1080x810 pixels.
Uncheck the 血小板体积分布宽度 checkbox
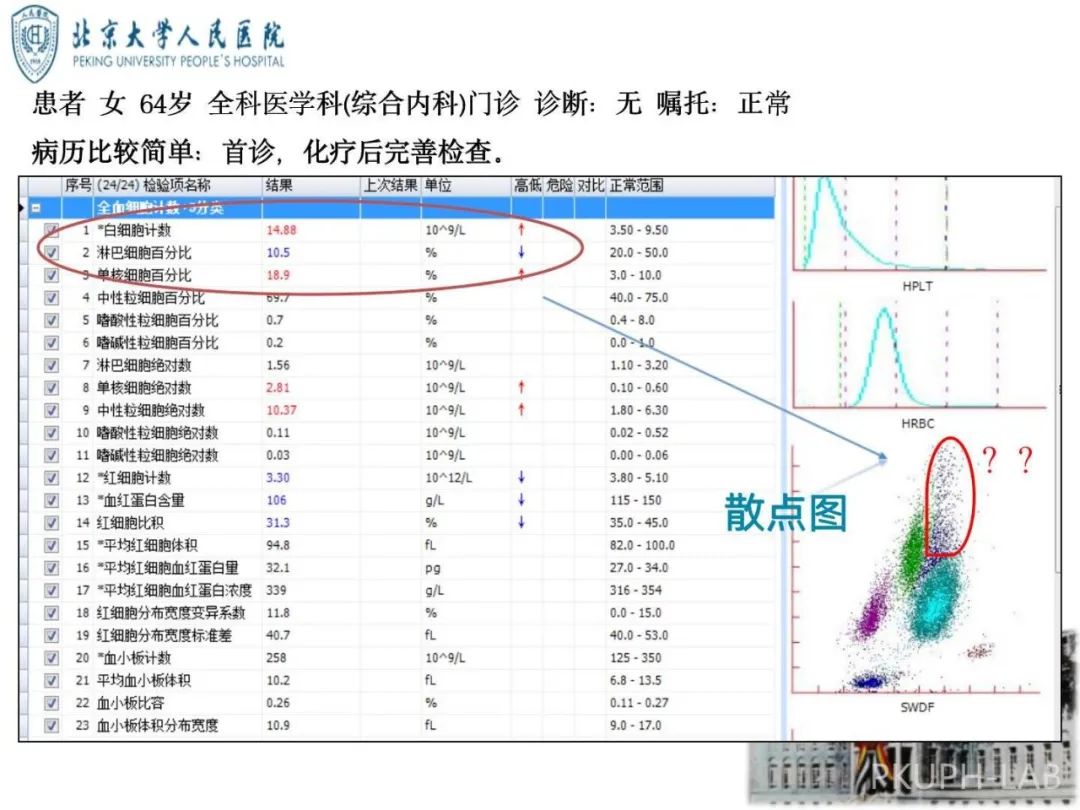(52, 725)
